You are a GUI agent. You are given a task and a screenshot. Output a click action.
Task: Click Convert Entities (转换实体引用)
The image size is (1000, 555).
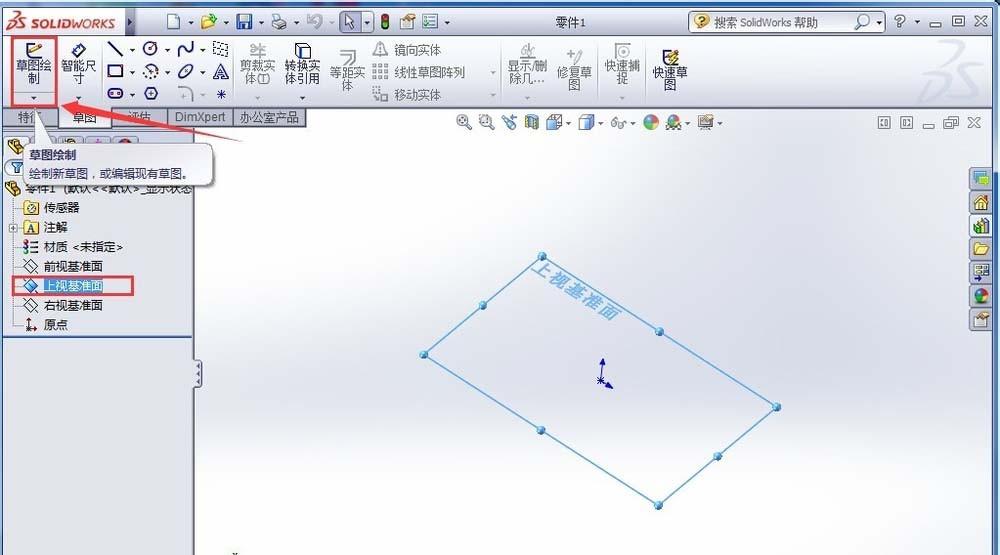pyautogui.click(x=302, y=65)
